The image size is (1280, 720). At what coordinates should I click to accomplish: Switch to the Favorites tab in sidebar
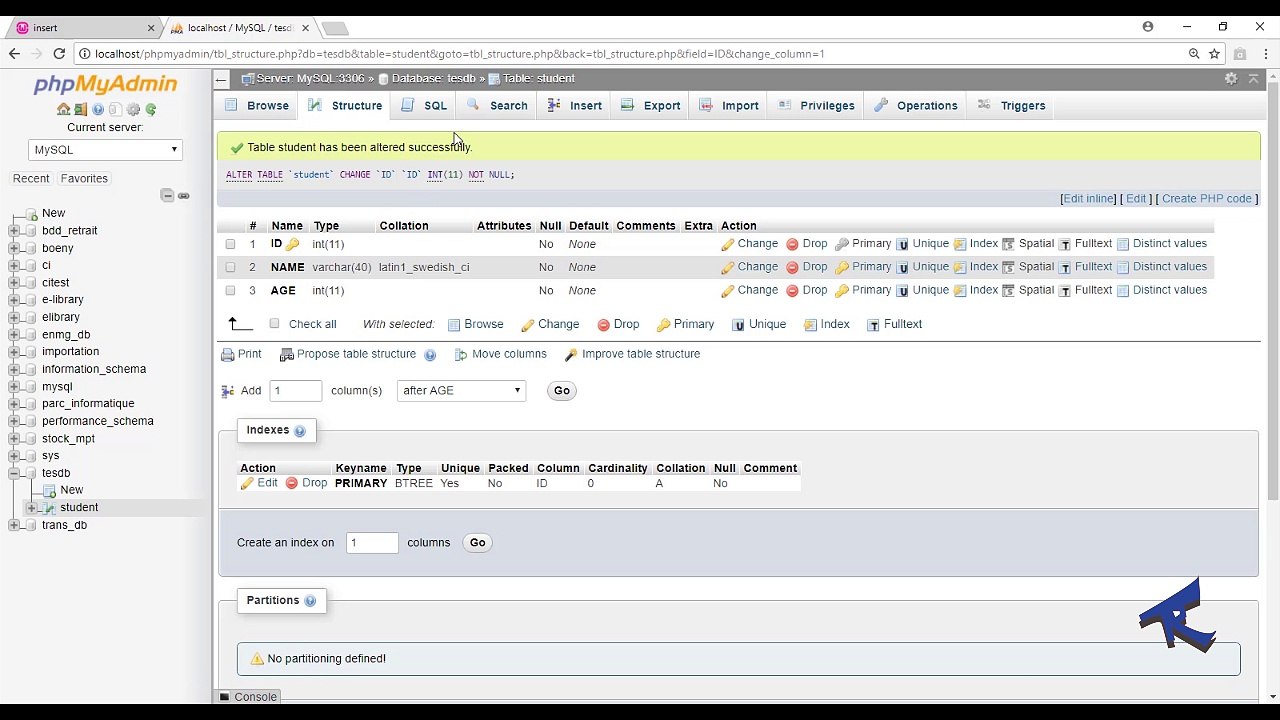coord(84,178)
